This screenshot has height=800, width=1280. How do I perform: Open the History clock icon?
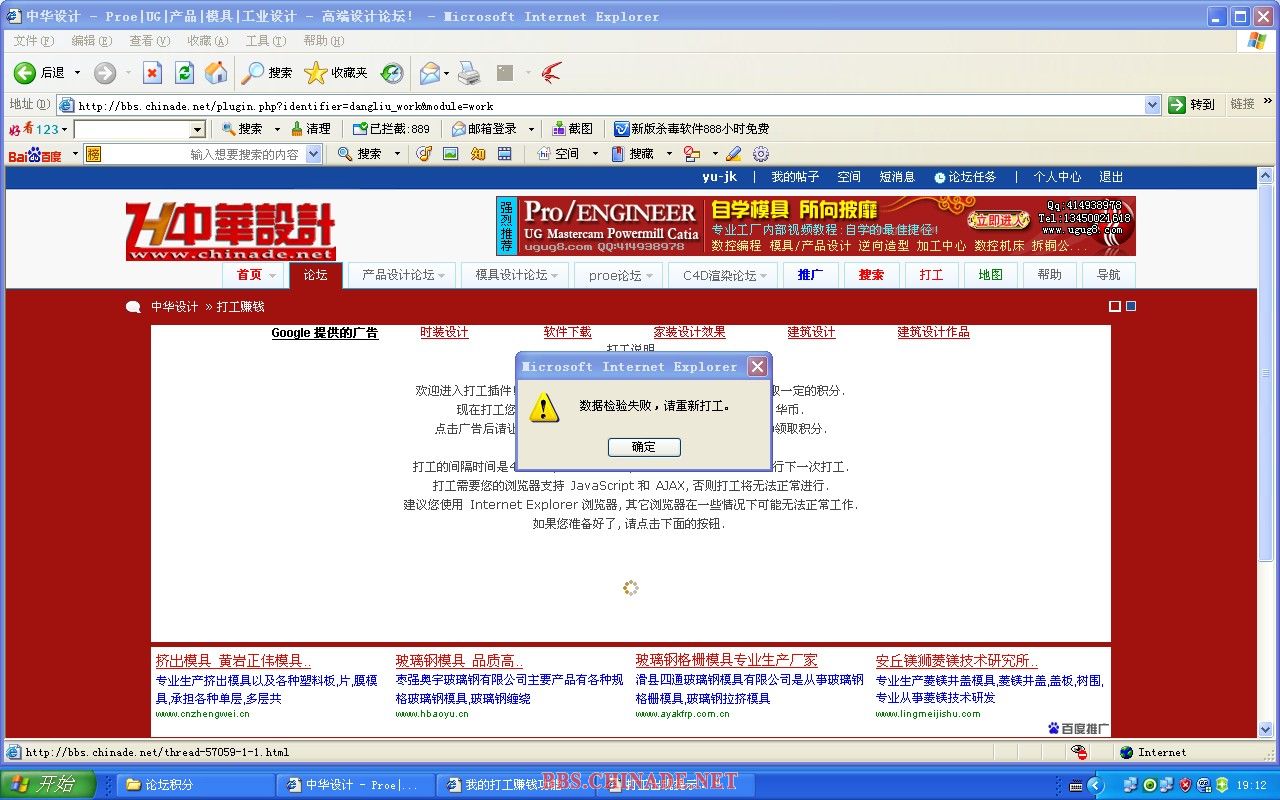(393, 72)
